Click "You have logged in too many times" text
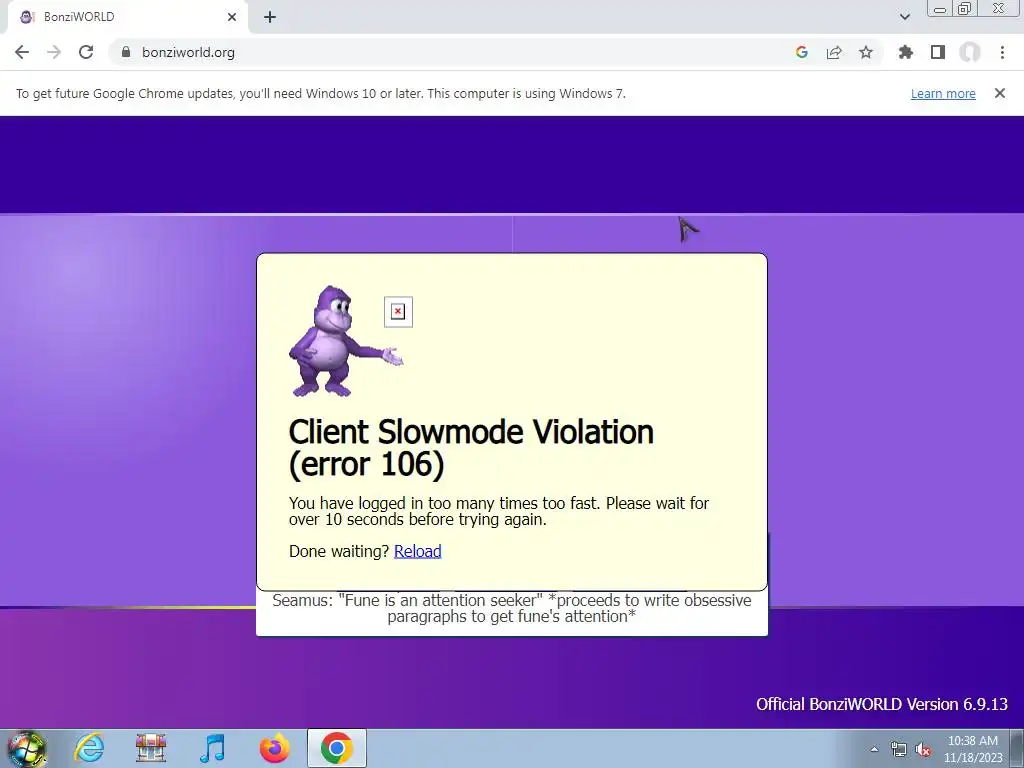1024x768 pixels. [499, 511]
